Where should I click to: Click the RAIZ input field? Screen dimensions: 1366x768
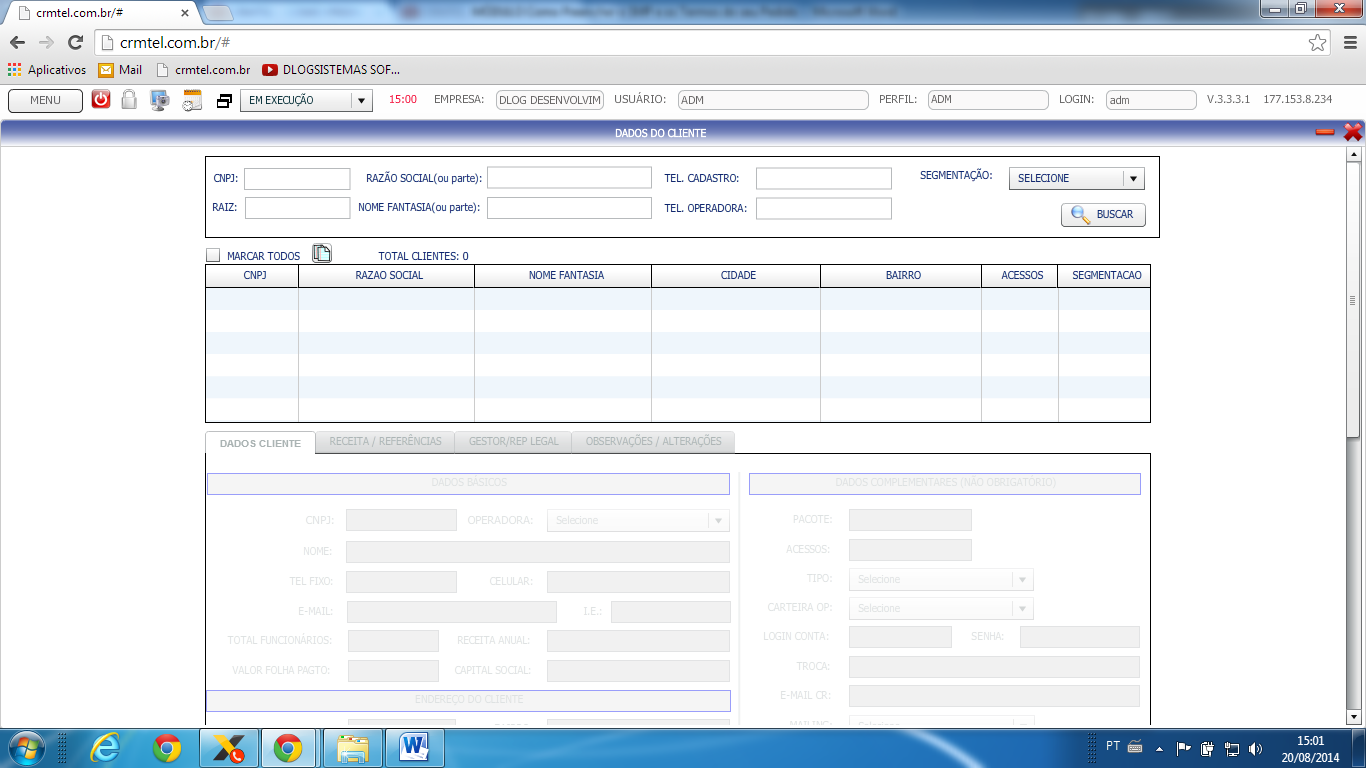297,208
